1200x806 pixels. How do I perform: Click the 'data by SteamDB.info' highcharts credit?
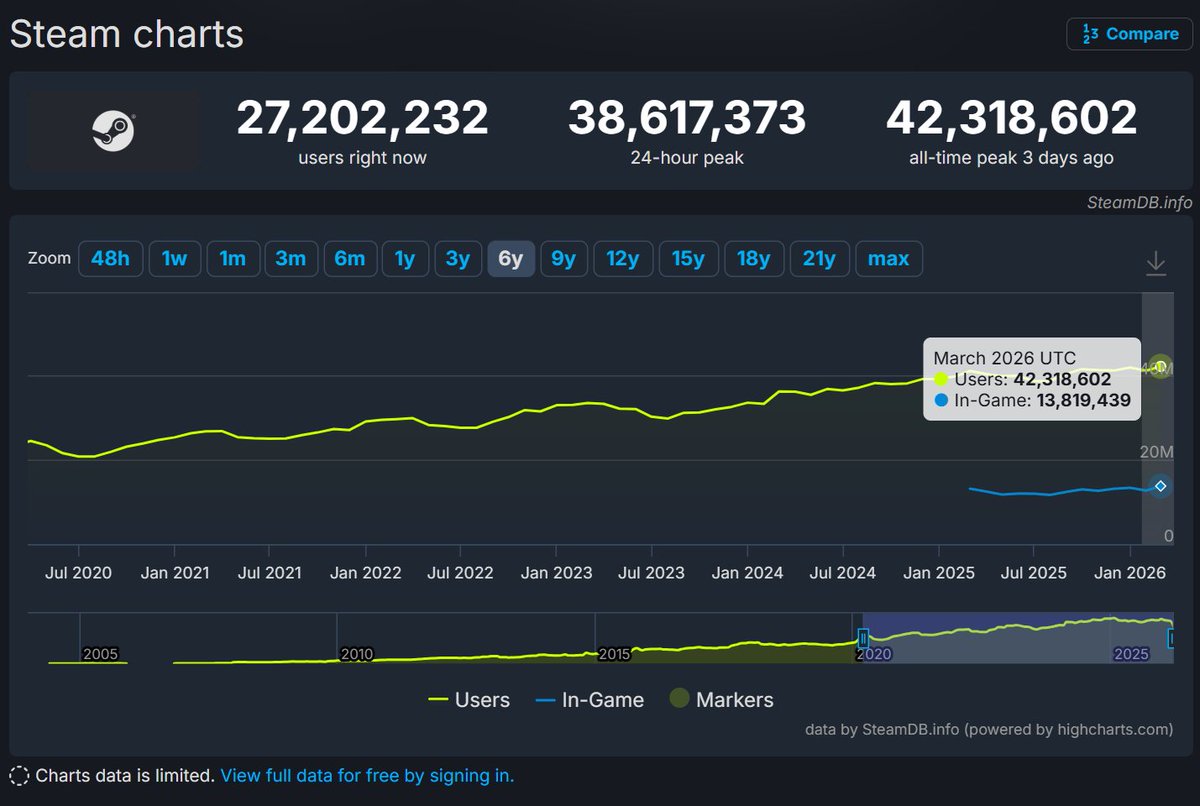[x=989, y=729]
